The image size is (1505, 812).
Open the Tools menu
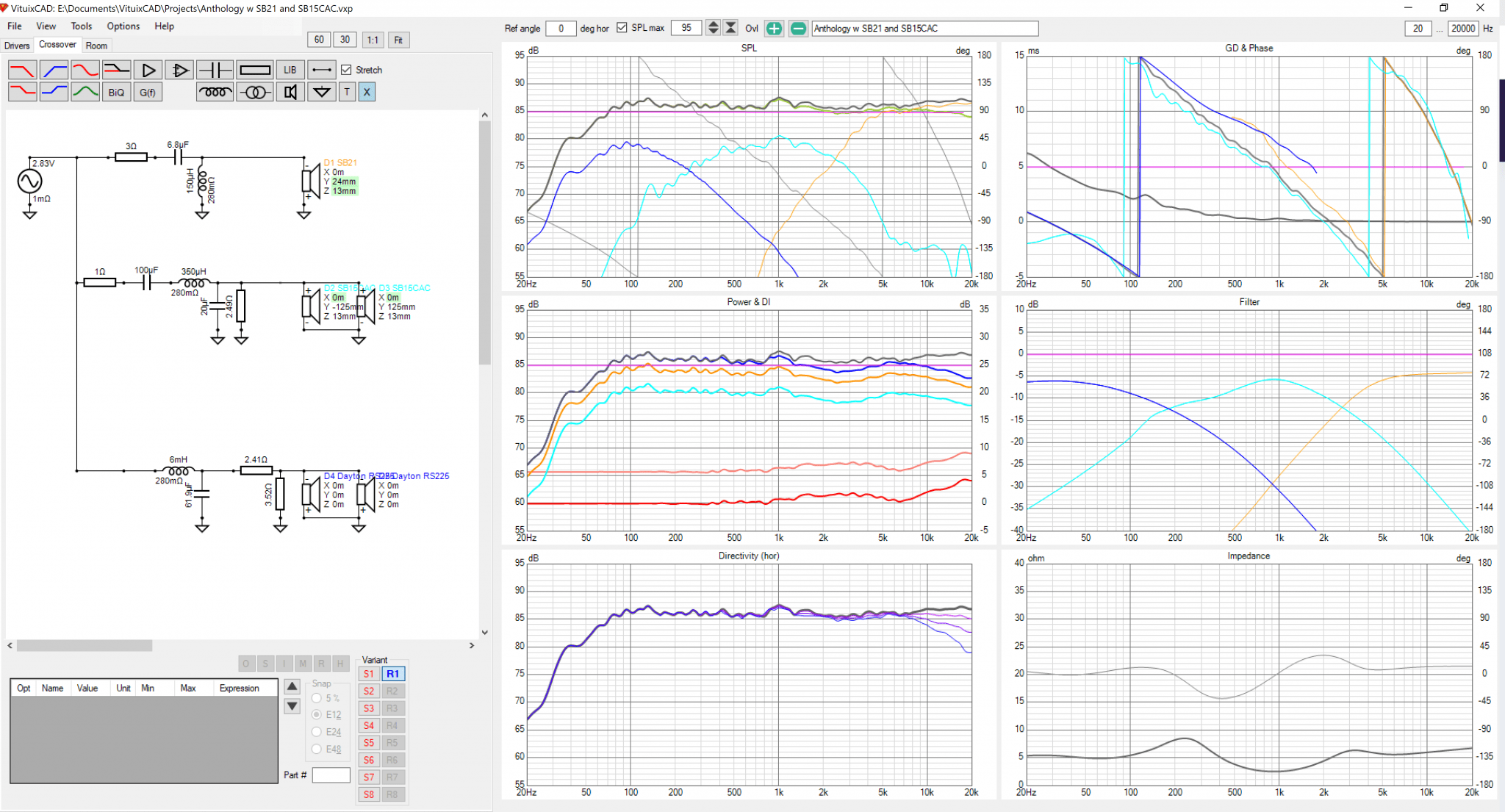coord(82,26)
